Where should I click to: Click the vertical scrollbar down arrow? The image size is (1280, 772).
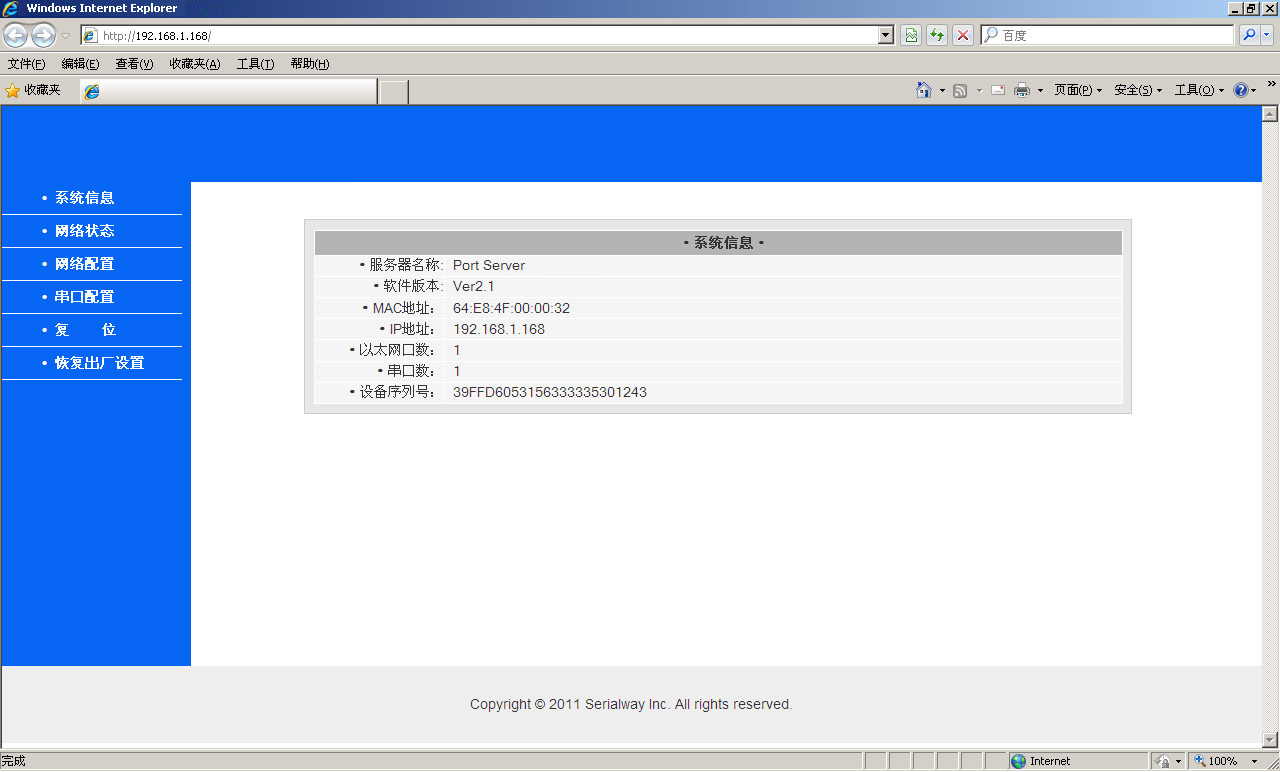[x=1271, y=738]
